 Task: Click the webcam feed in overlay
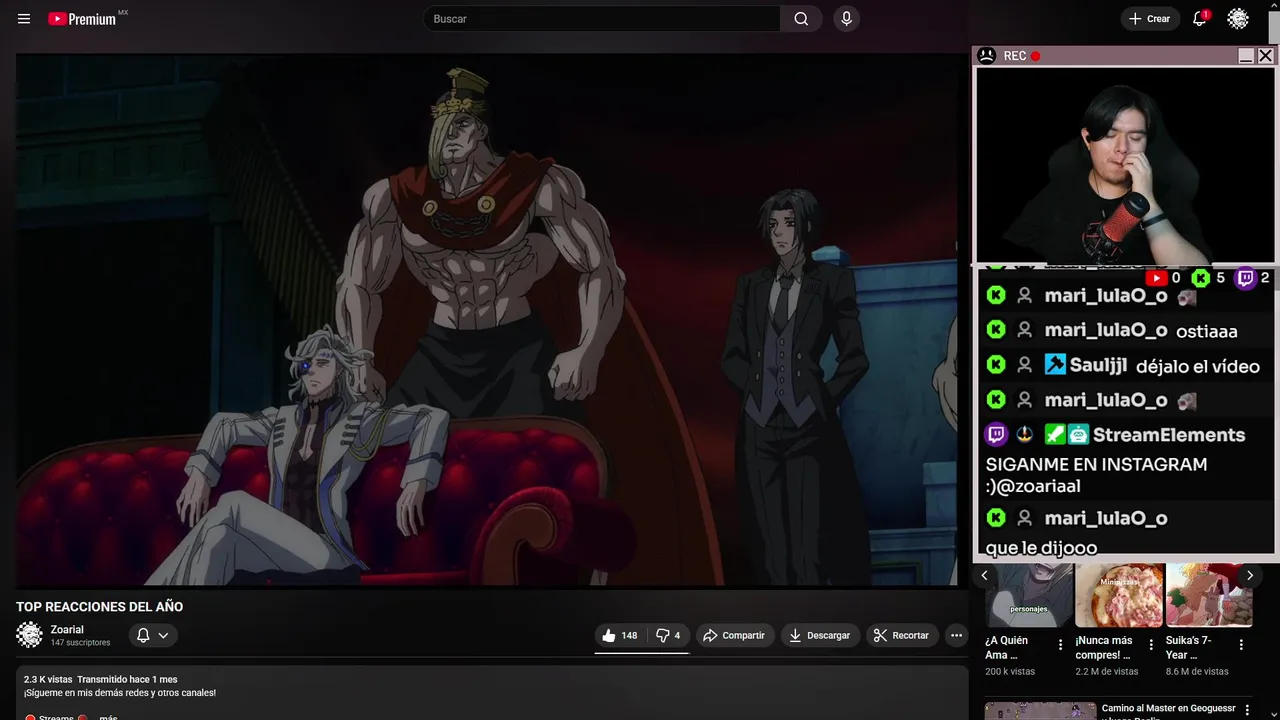click(1125, 165)
